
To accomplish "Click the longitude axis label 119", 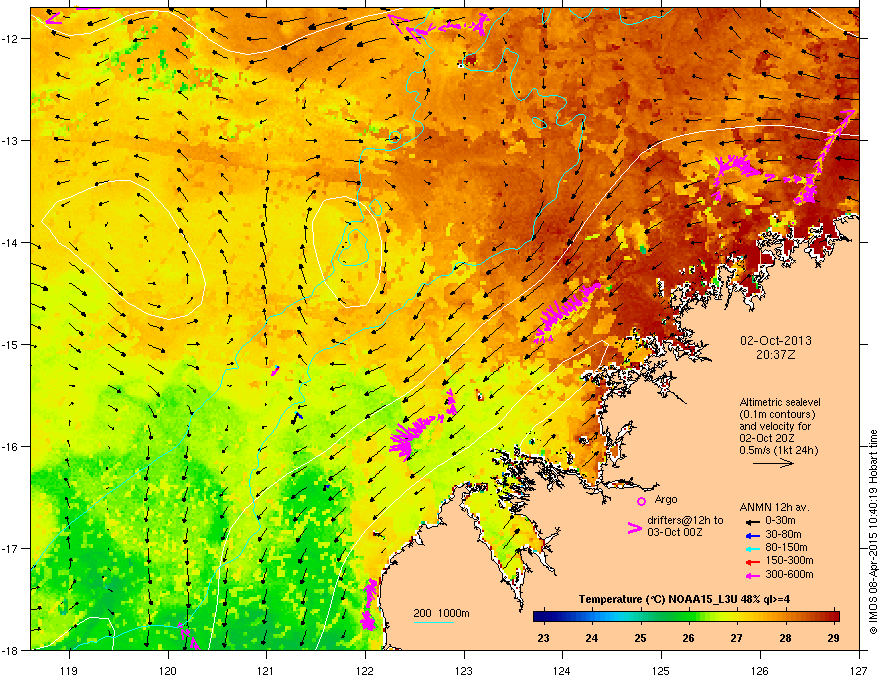I will 69,670.
